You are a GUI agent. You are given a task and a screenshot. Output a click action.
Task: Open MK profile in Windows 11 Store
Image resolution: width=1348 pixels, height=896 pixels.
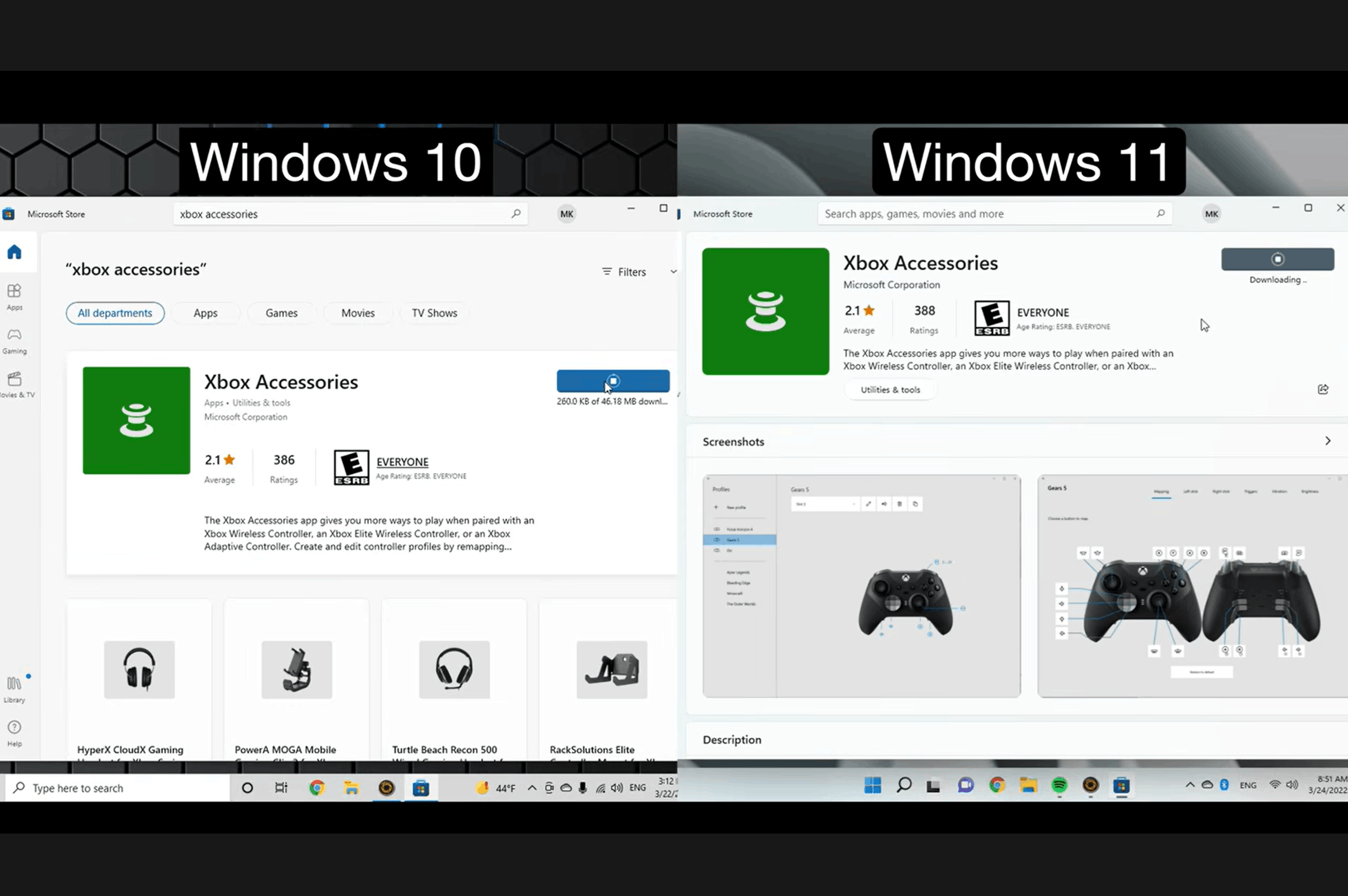pos(1212,214)
